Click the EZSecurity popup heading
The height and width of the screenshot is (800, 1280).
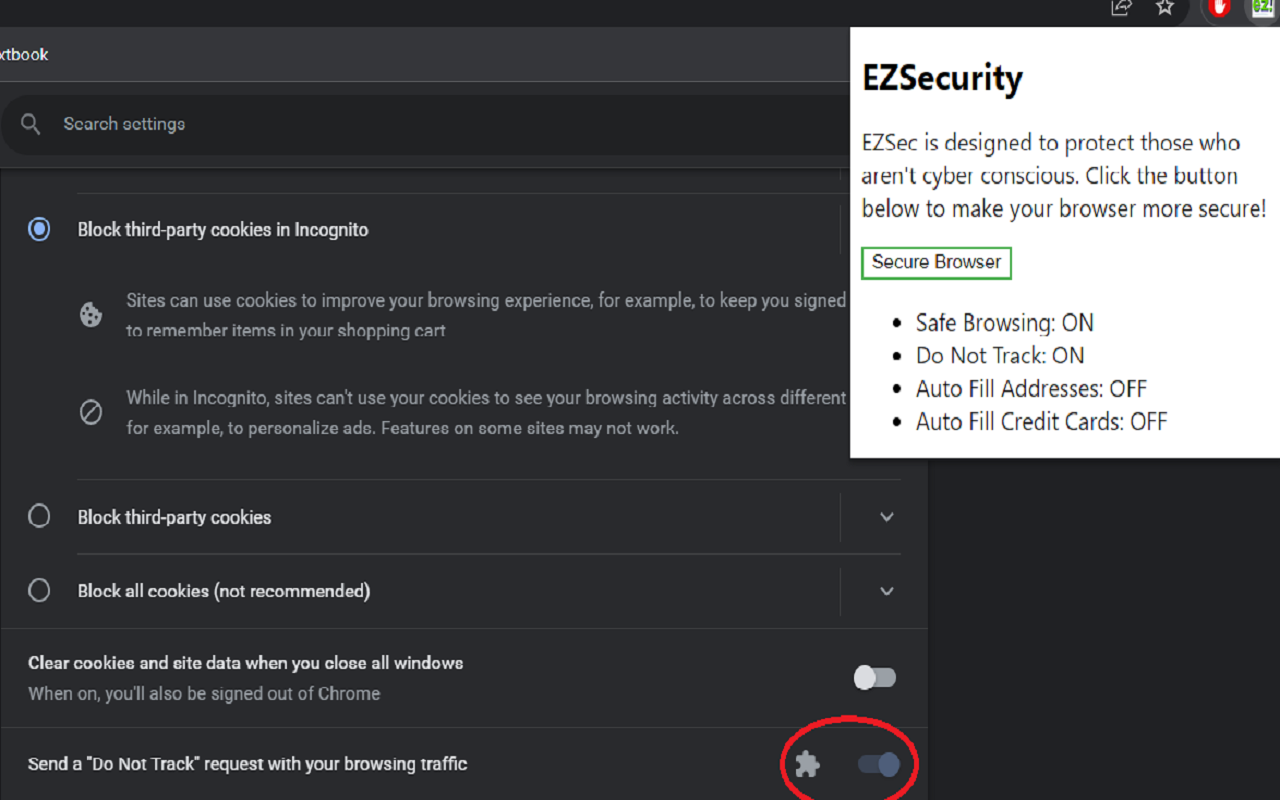pyautogui.click(x=942, y=78)
